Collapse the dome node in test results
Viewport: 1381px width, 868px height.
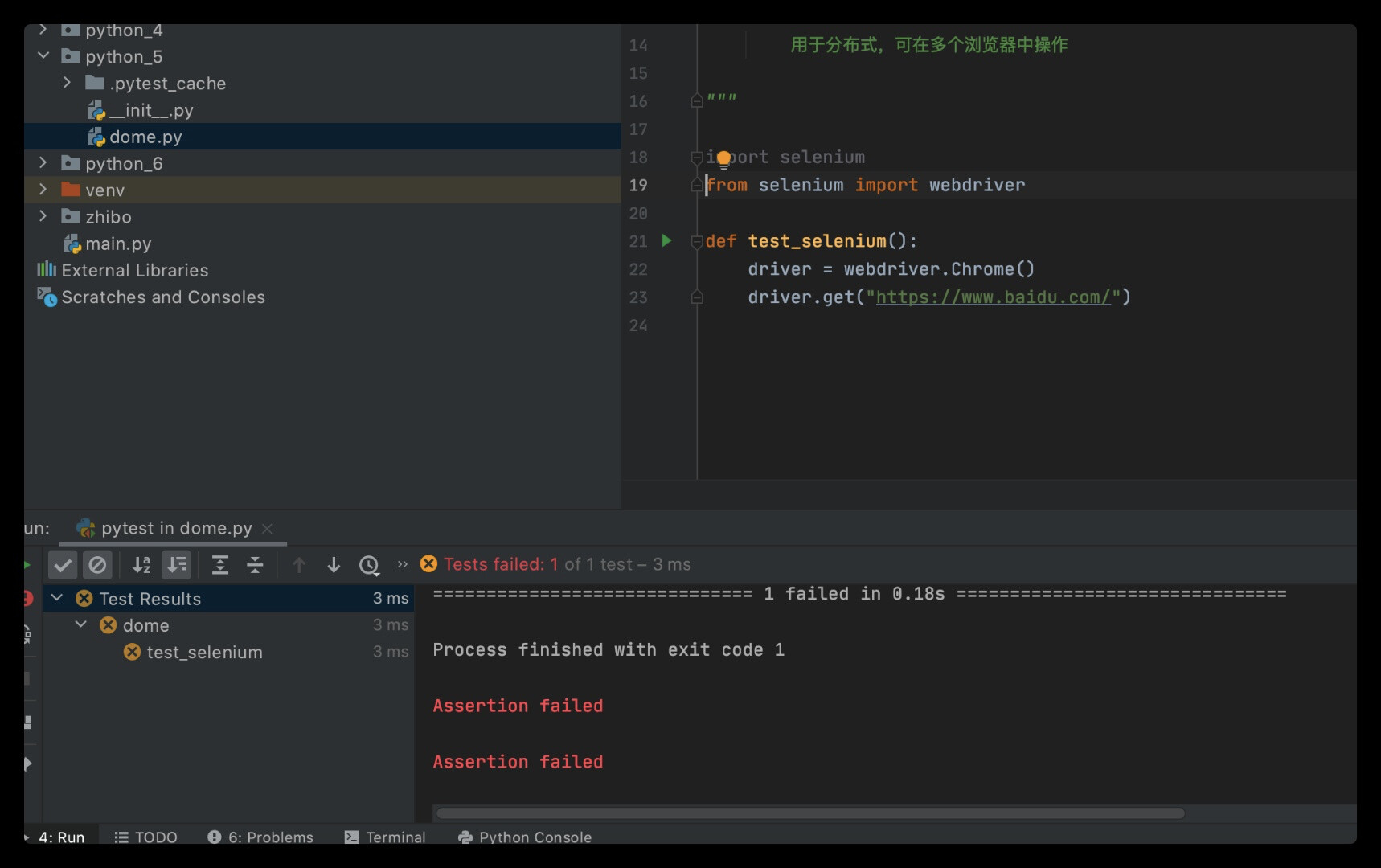81,624
